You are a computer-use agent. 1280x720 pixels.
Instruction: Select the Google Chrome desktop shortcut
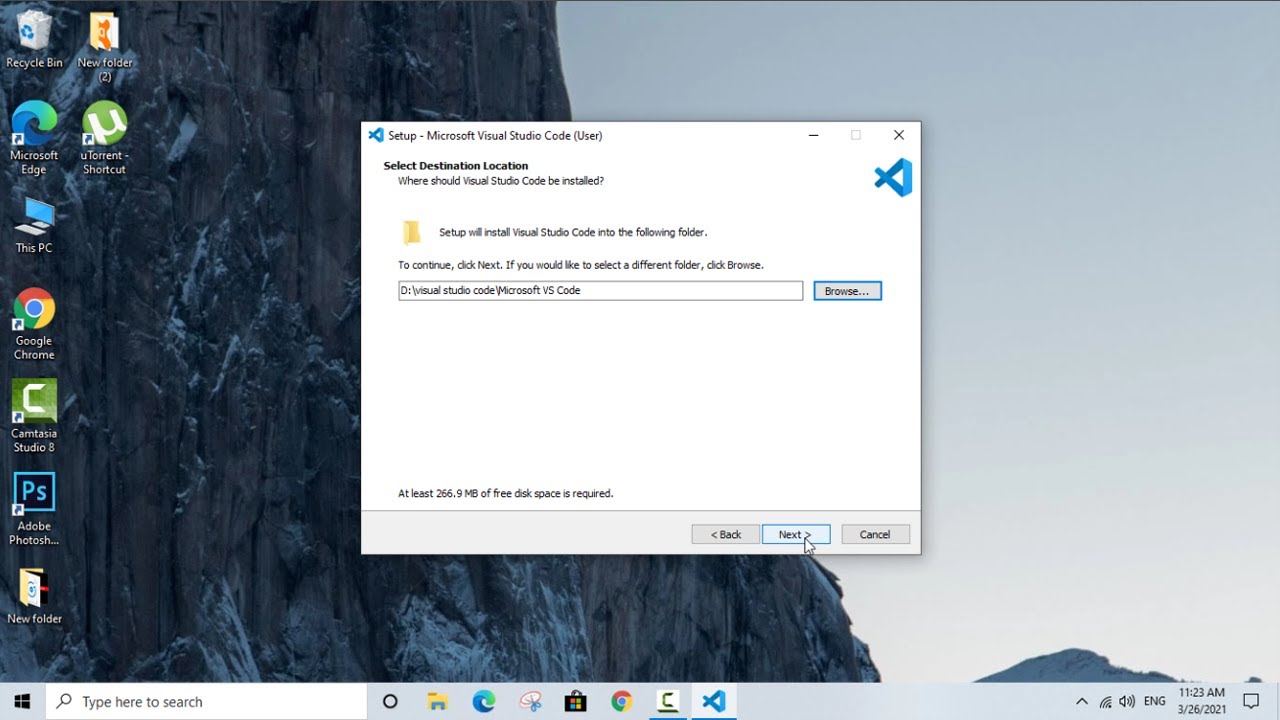click(34, 325)
